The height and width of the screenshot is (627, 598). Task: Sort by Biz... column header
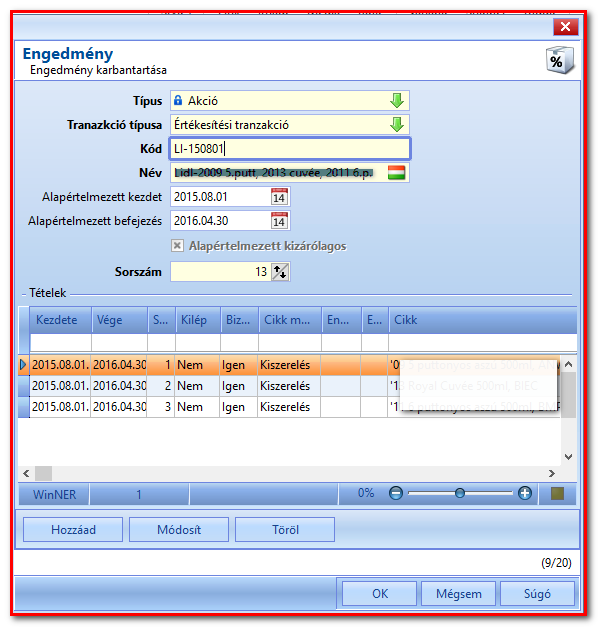(240, 320)
